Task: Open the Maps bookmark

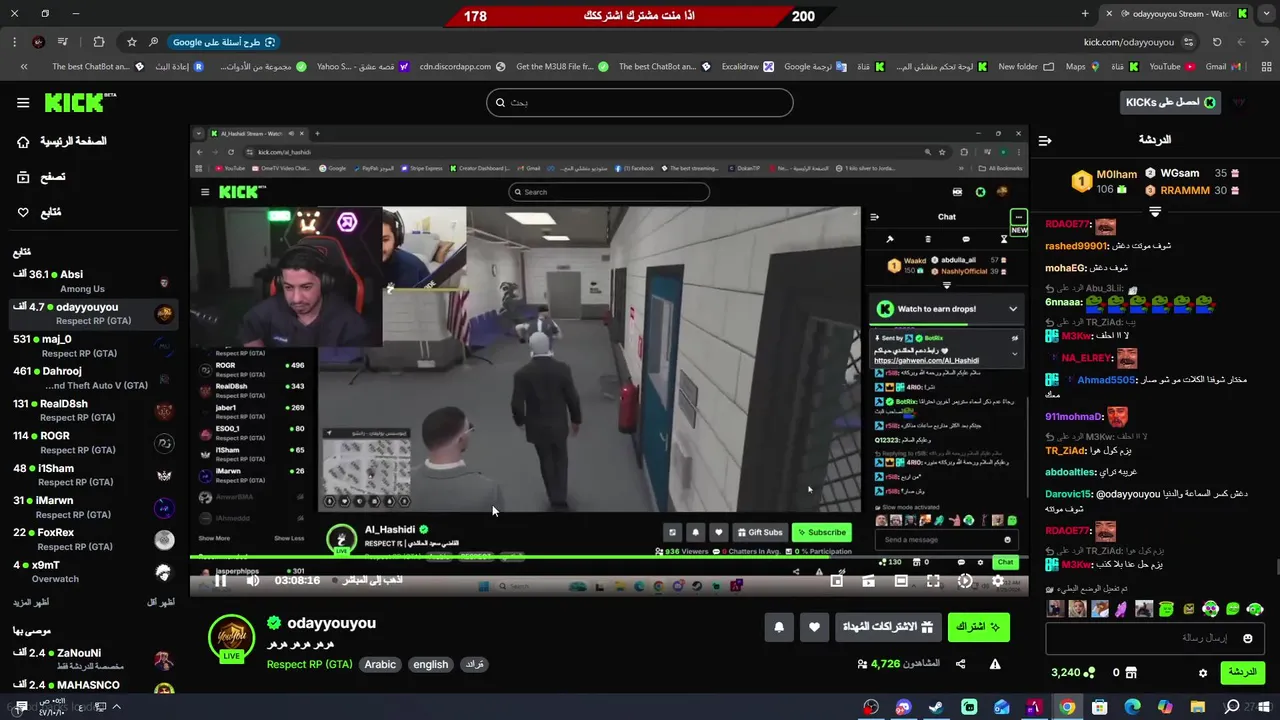Action: 1084,67
